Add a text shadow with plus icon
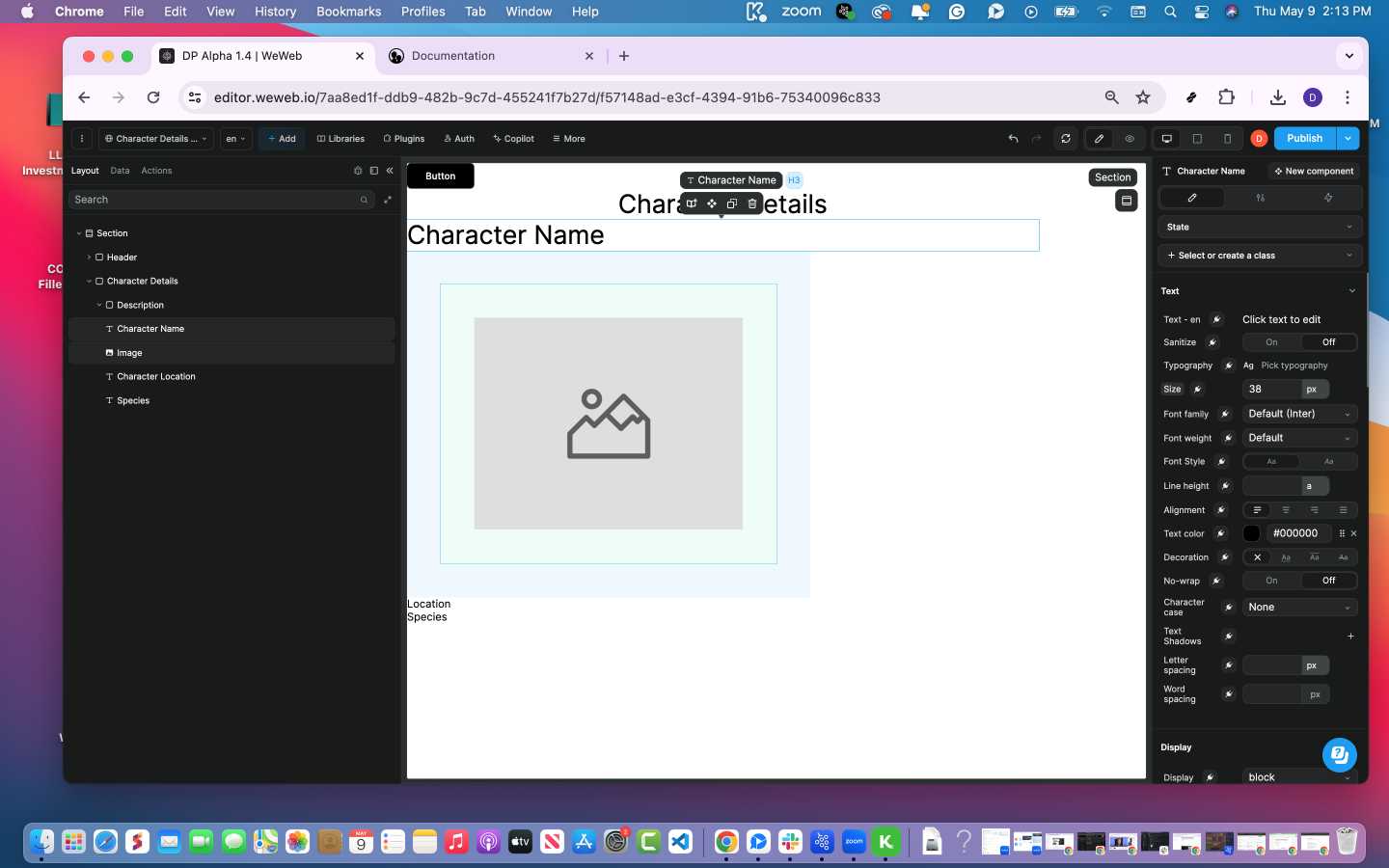 [x=1350, y=637]
